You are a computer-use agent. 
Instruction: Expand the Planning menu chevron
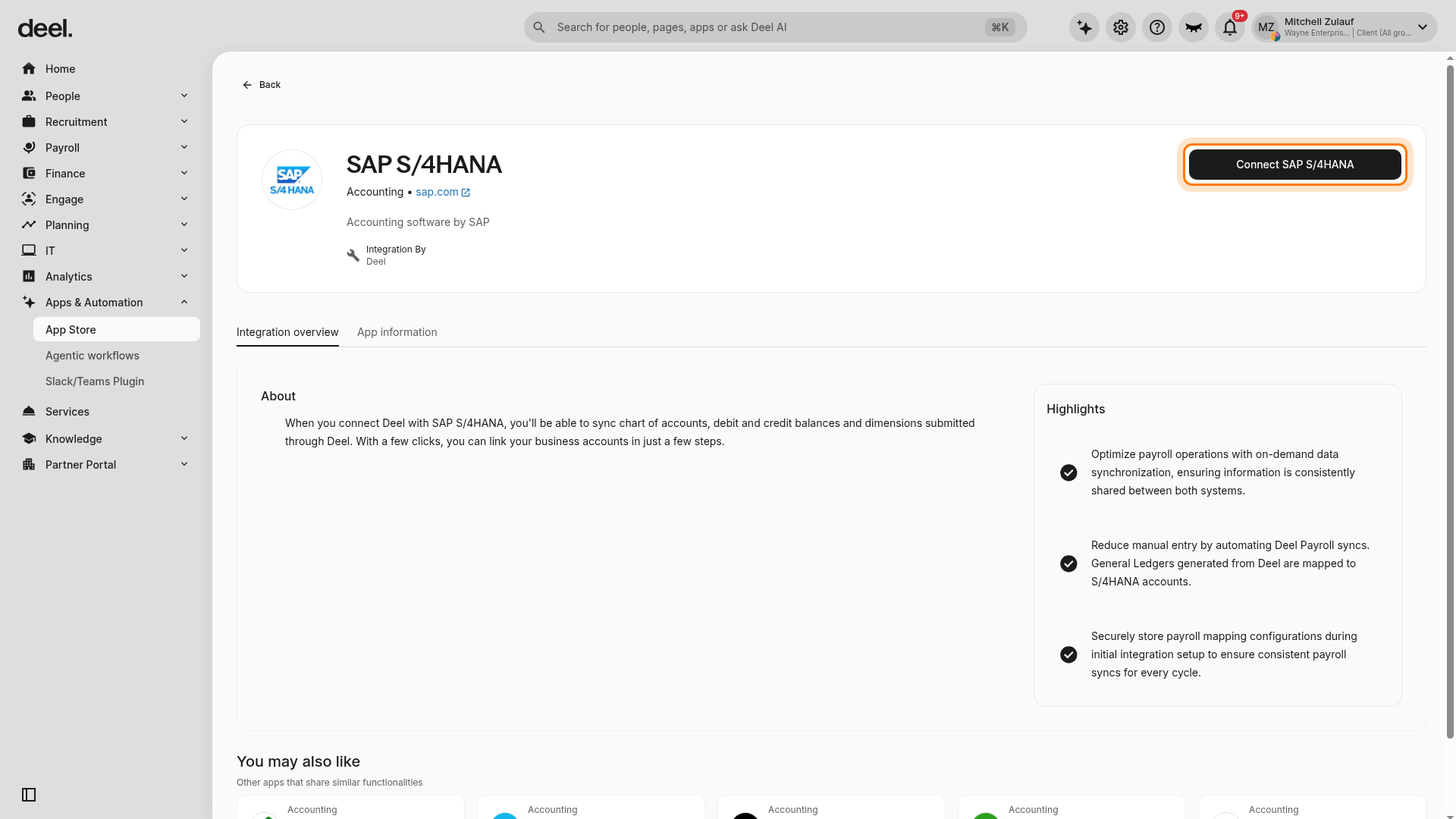click(x=184, y=224)
